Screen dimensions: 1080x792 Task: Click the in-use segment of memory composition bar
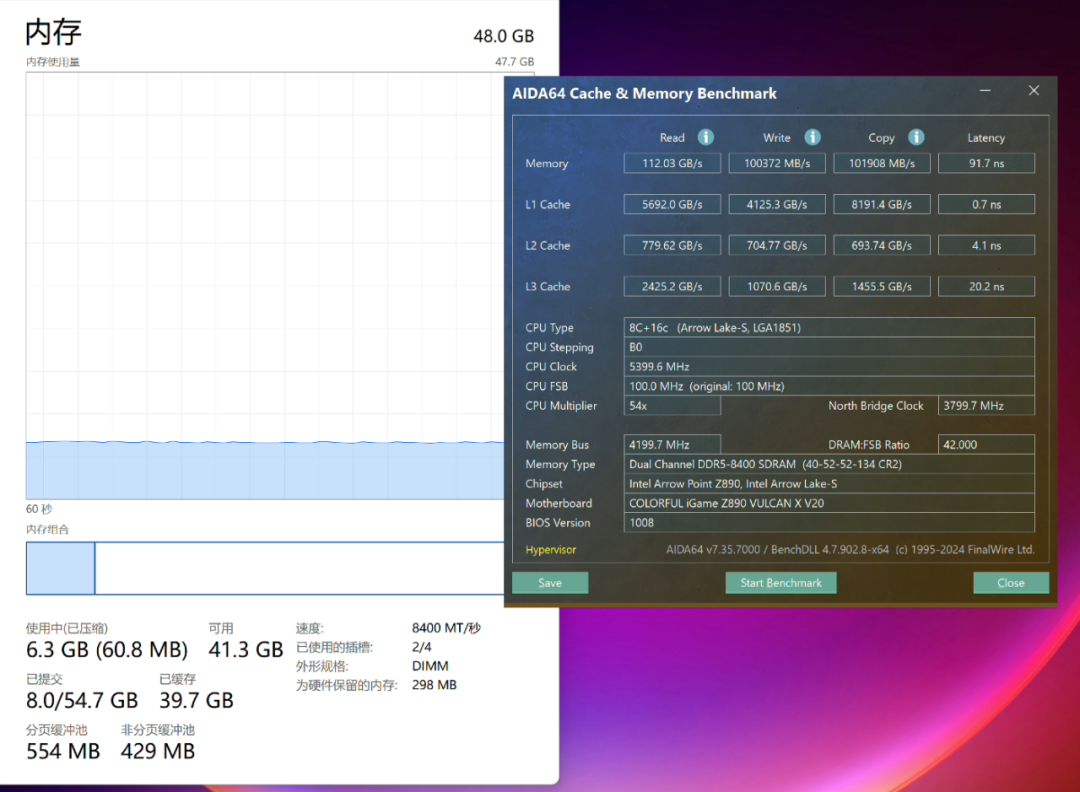pyautogui.click(x=61, y=568)
